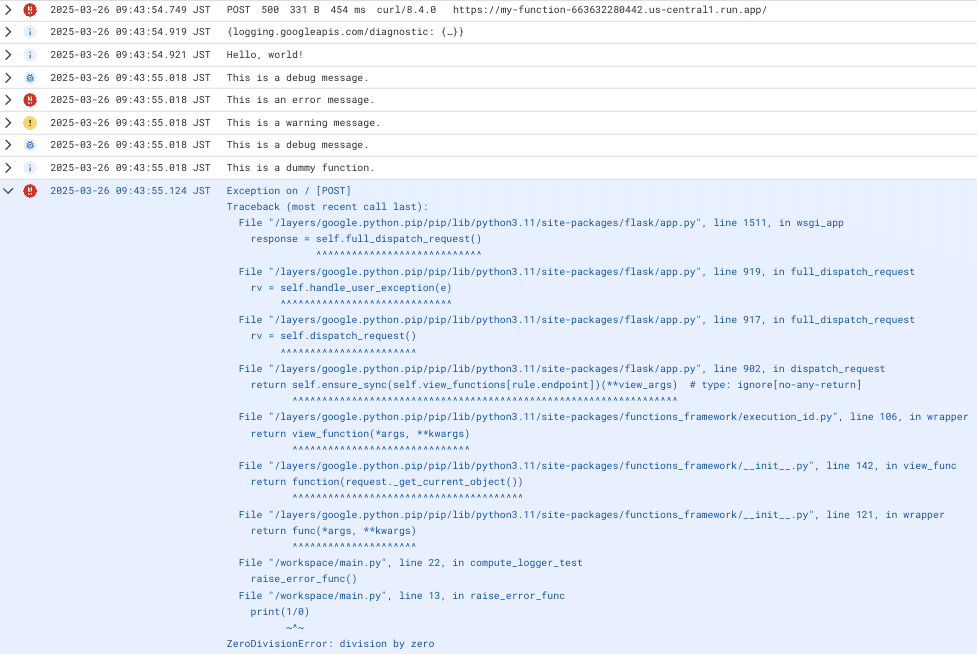This screenshot has width=977, height=654.
Task: Click the yellow warning icon on the warning message
Action: pyautogui.click(x=29, y=122)
